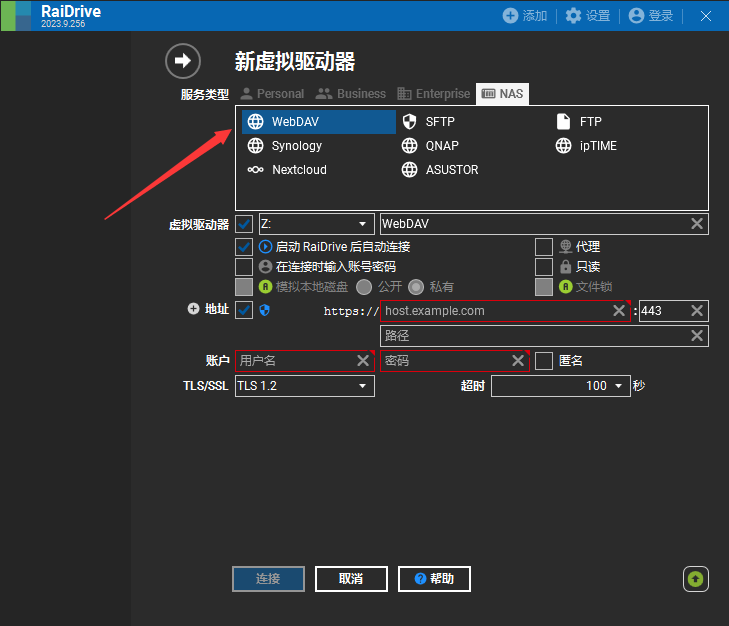Switch to the Enterprise service tab
Screen dimensions: 729x626
[x=434, y=94]
